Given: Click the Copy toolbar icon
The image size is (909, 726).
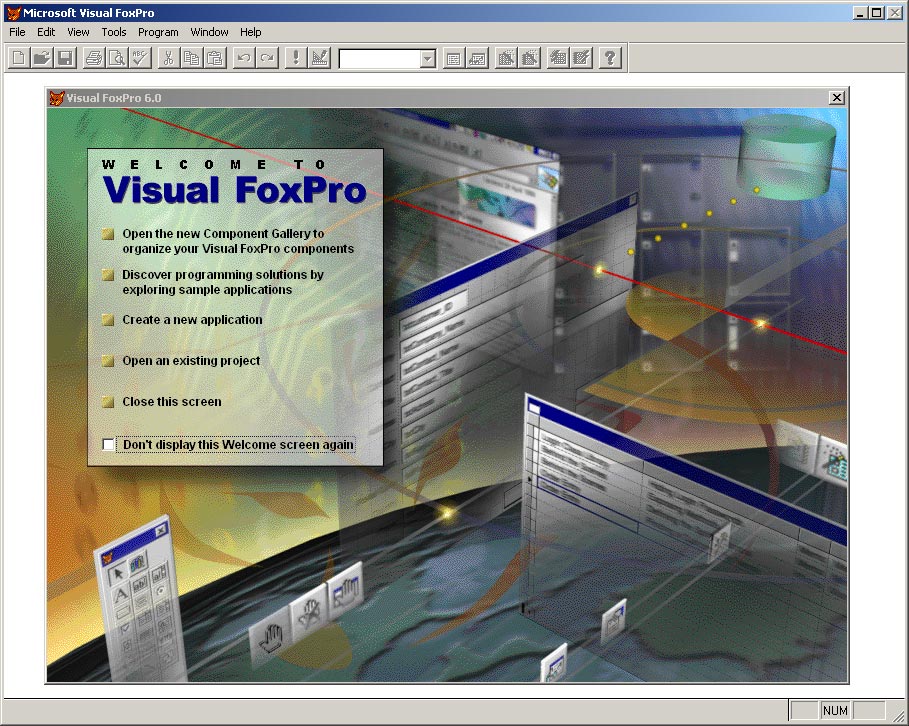Looking at the screenshot, I should coord(192,58).
